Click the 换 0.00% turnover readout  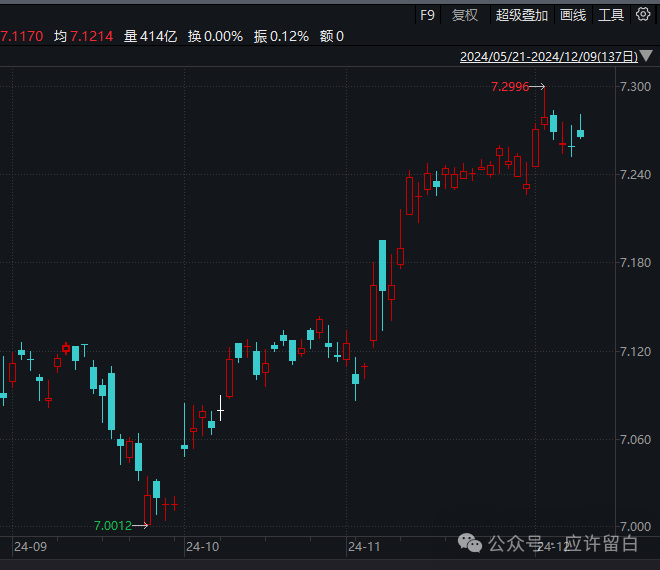pos(215,36)
